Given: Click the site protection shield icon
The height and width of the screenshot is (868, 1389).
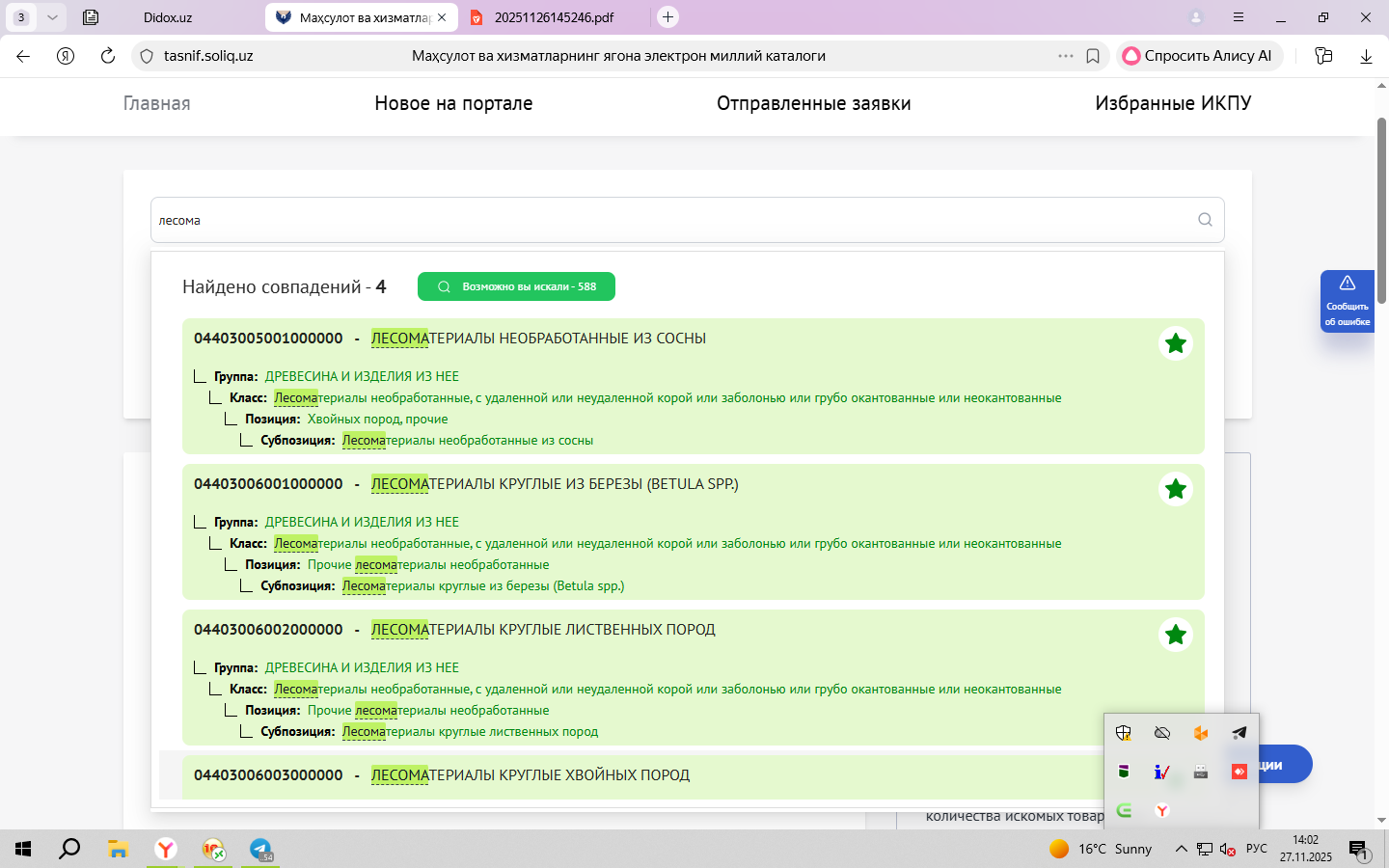Looking at the screenshot, I should pos(147,56).
